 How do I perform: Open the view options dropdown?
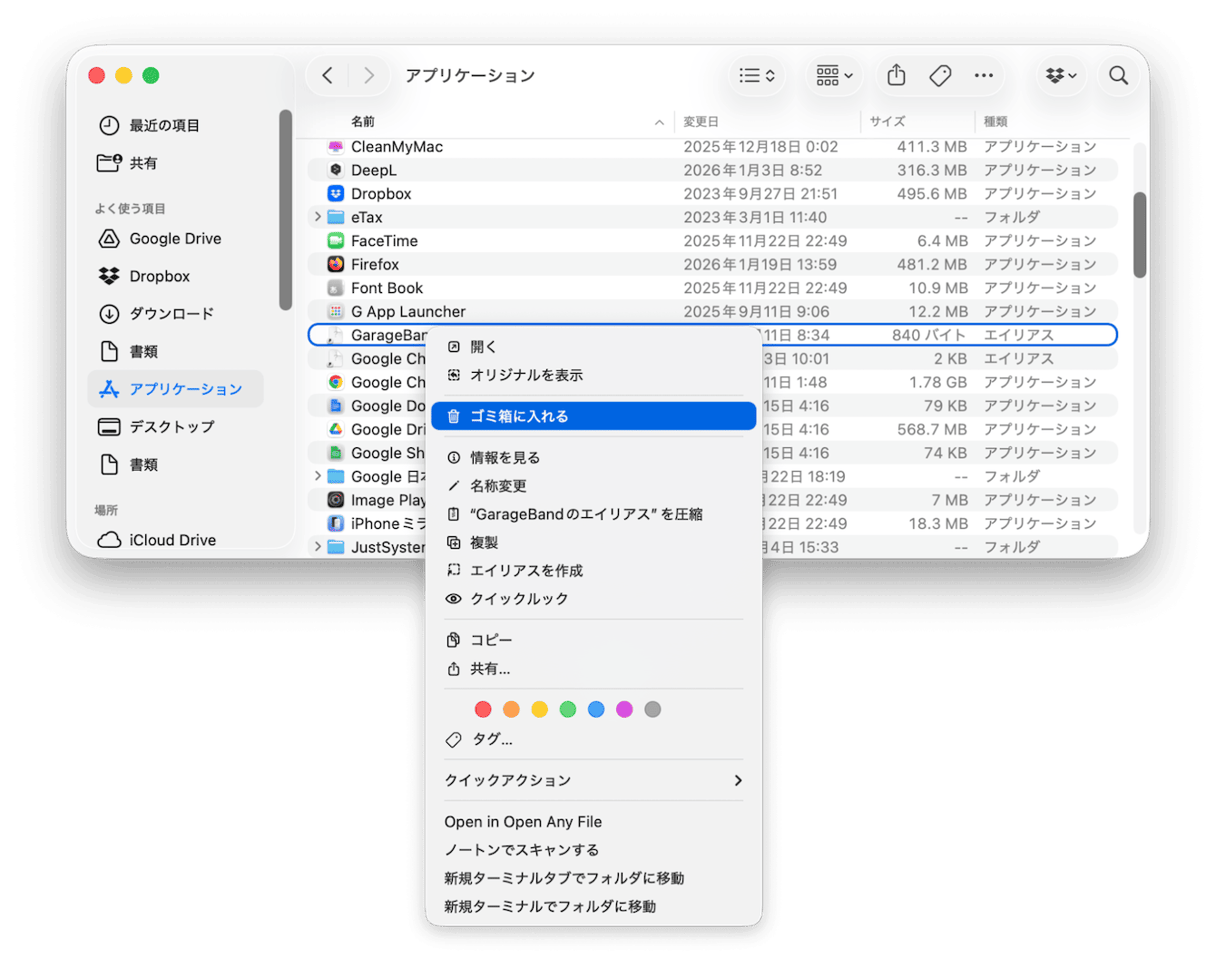click(757, 75)
